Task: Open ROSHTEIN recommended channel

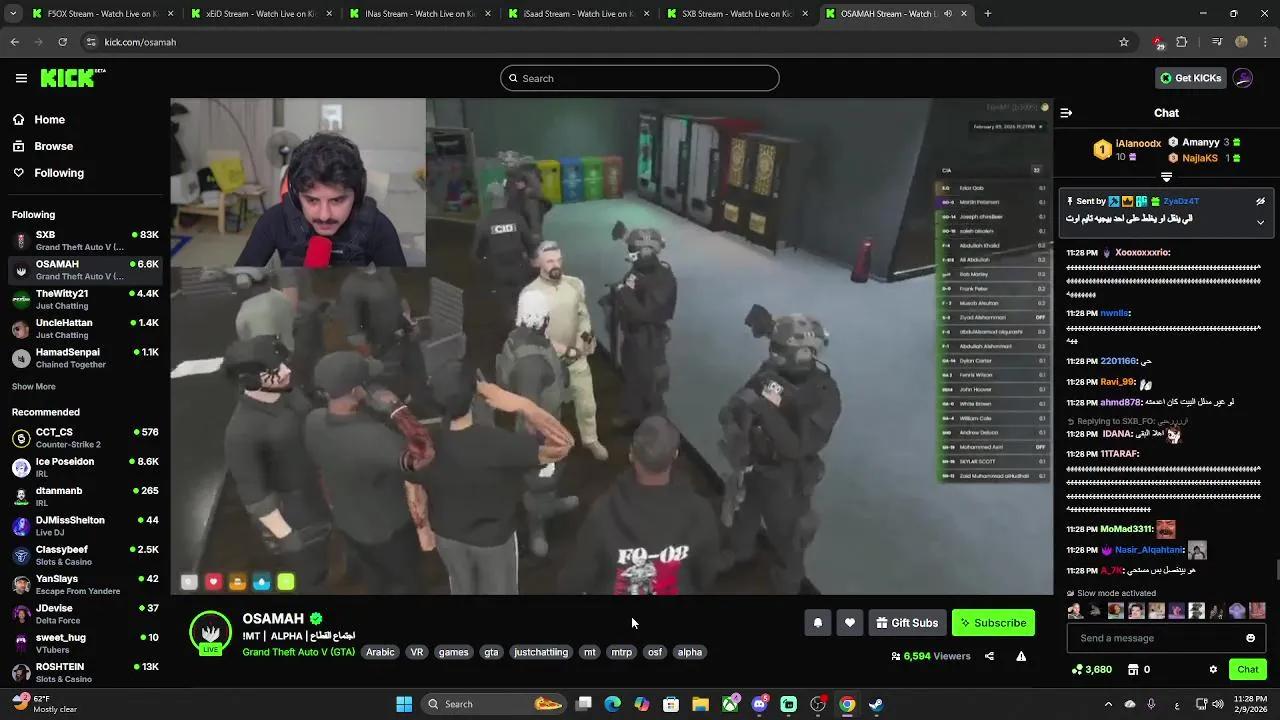Action: [x=85, y=673]
